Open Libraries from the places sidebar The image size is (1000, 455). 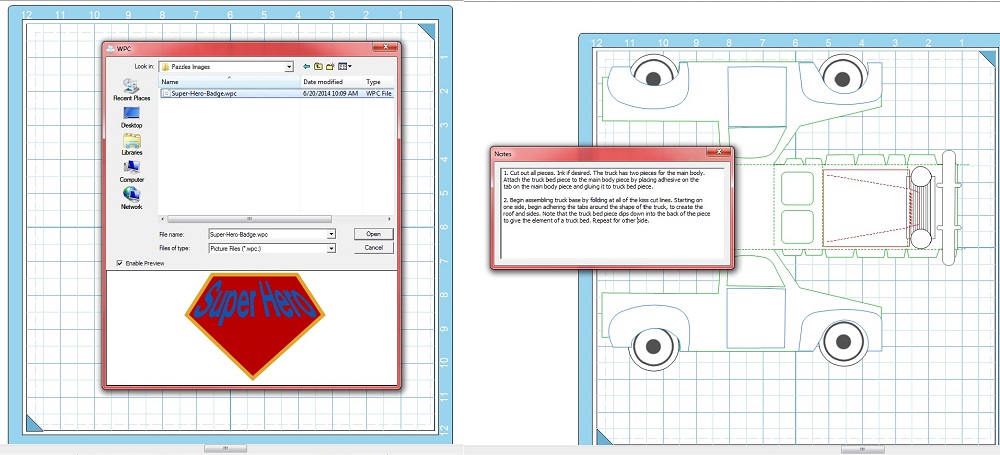point(131,145)
